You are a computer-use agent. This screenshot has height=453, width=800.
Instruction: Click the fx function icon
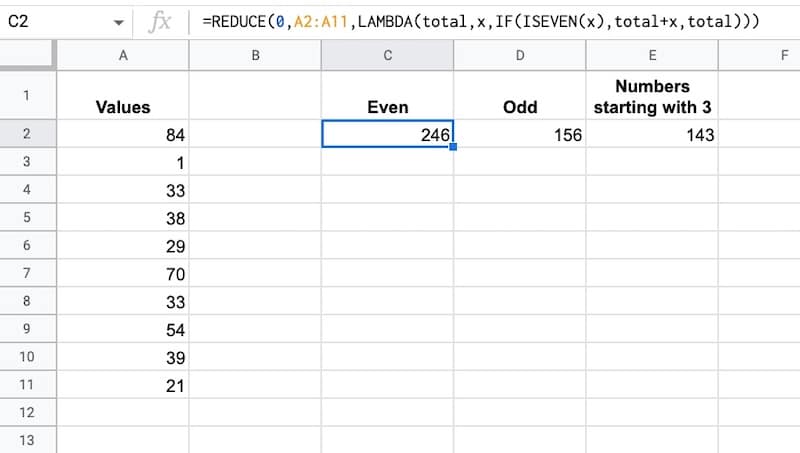click(160, 22)
